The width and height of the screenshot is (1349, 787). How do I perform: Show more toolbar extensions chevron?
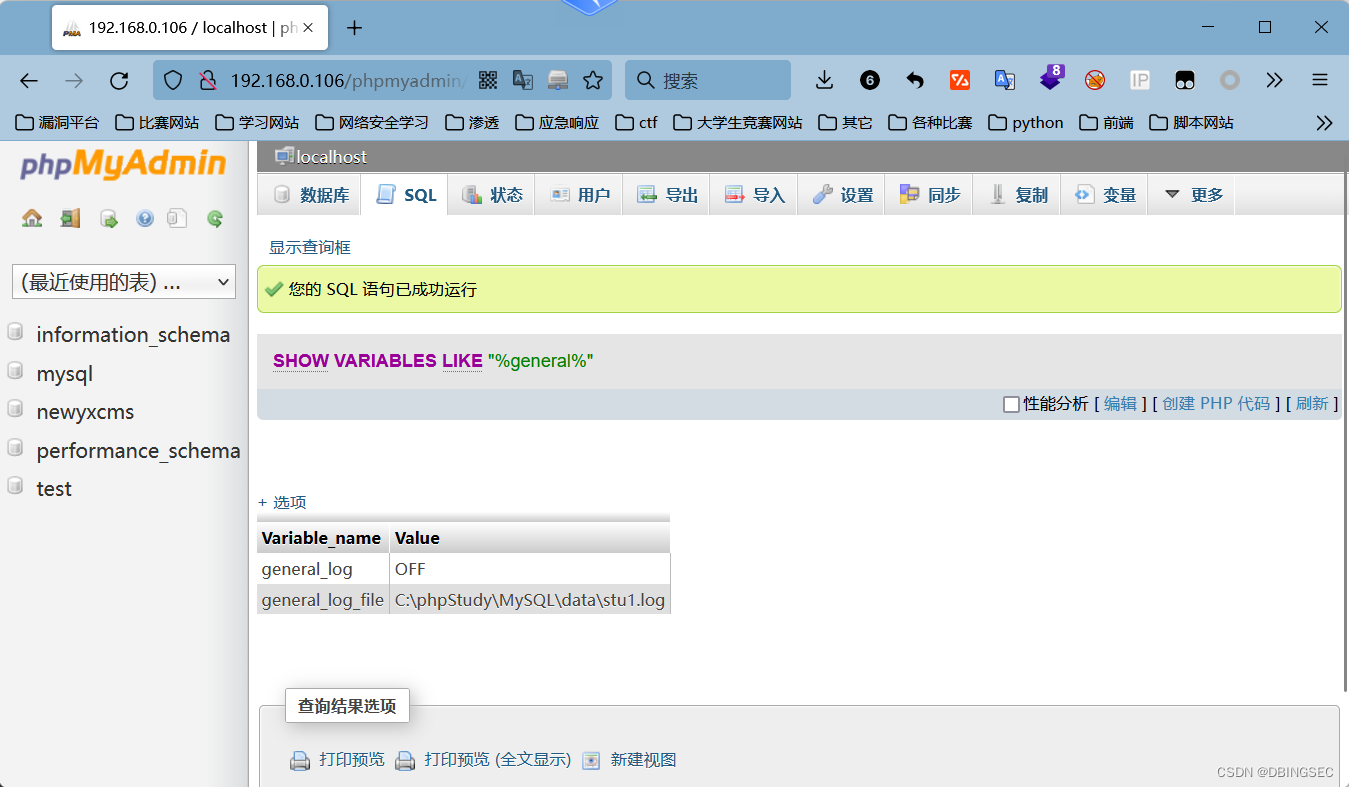click(1274, 80)
